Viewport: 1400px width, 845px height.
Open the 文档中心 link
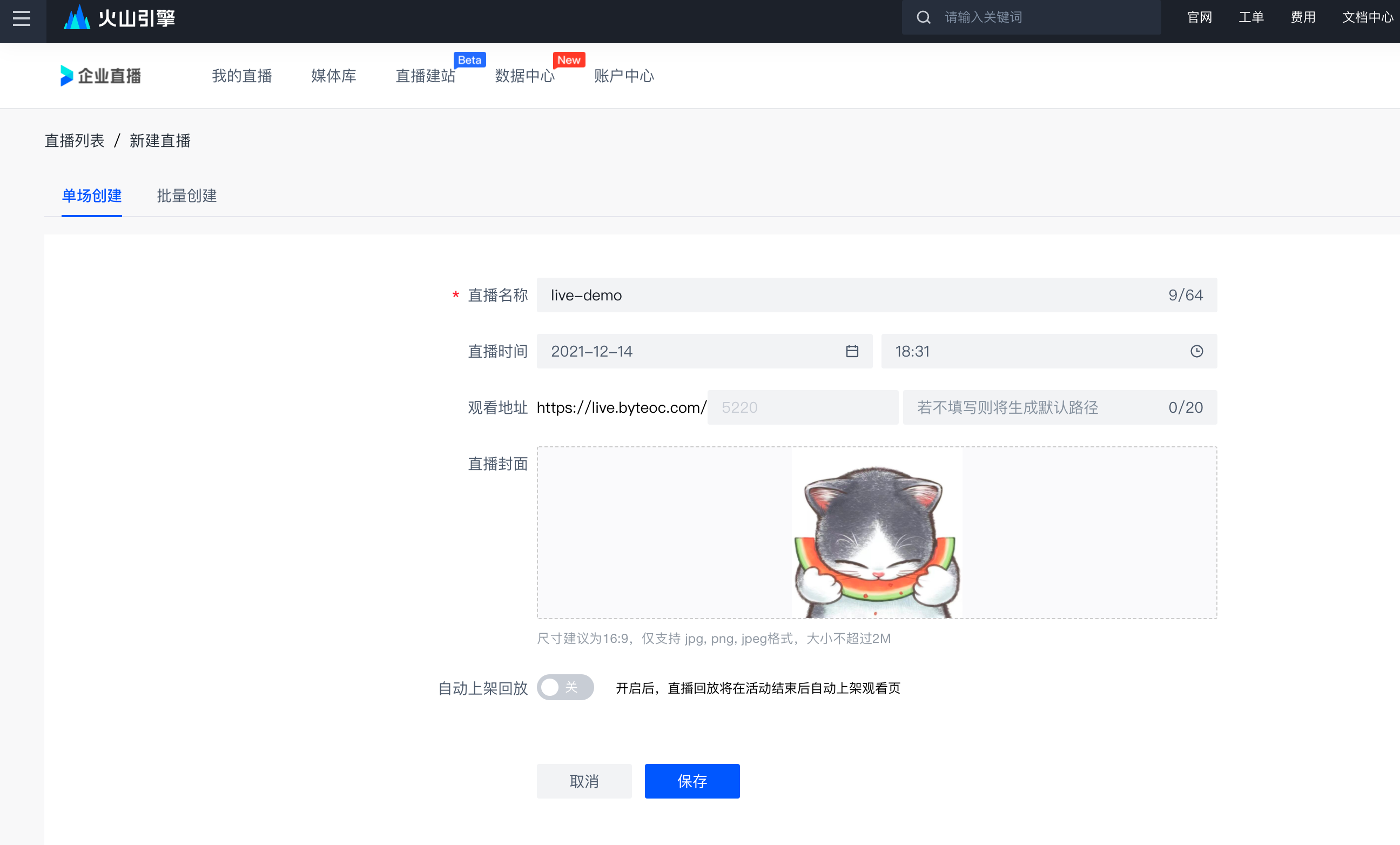[x=1367, y=18]
